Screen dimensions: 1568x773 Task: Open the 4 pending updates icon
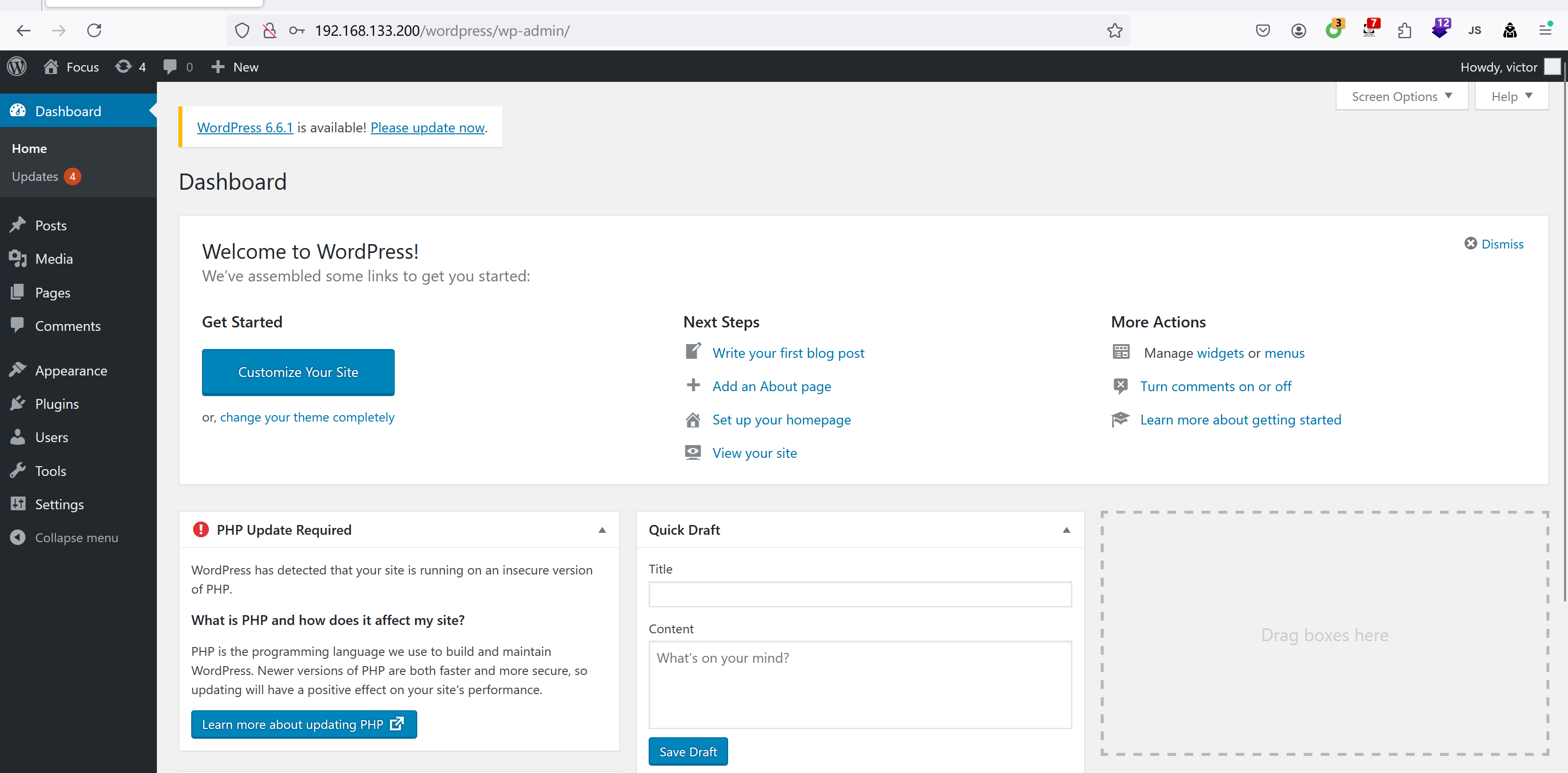pyautogui.click(x=130, y=67)
